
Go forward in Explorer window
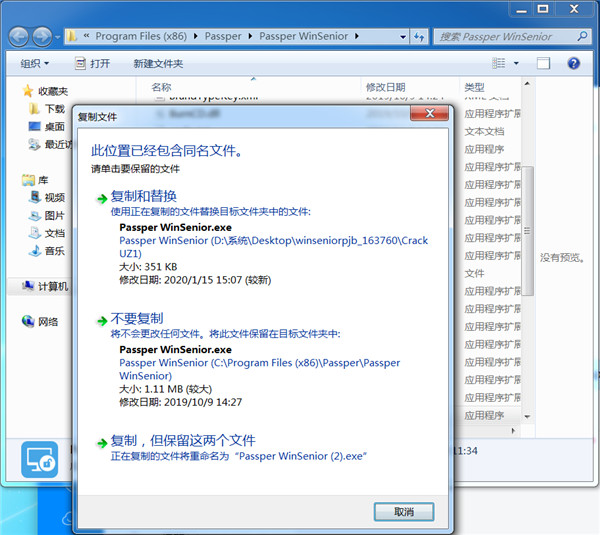(42, 37)
